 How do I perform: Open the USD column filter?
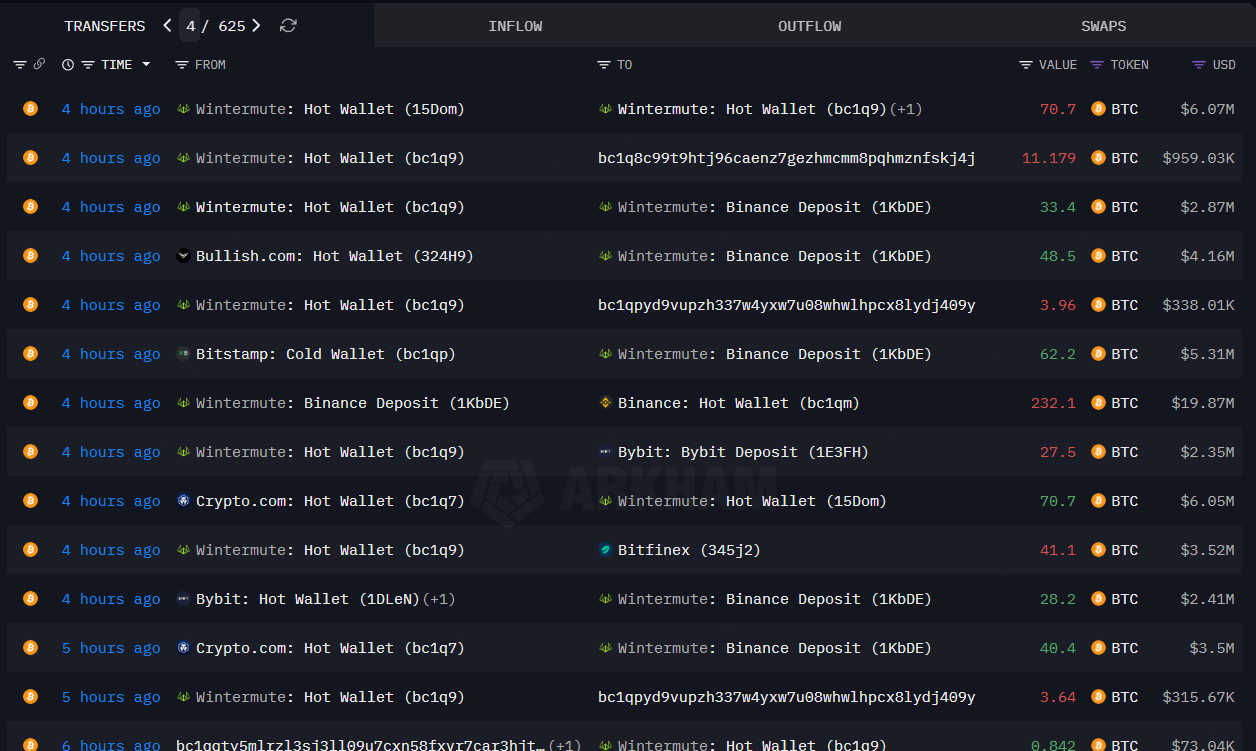click(1199, 65)
